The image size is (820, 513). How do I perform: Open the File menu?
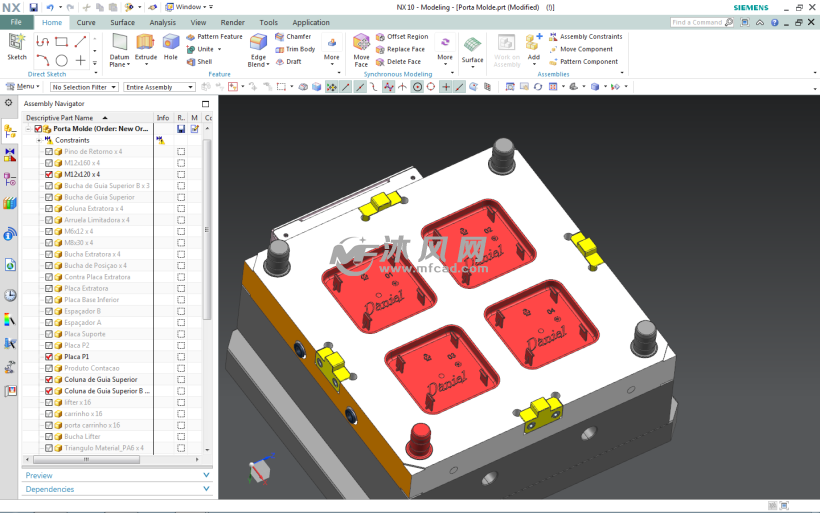click(x=16, y=22)
